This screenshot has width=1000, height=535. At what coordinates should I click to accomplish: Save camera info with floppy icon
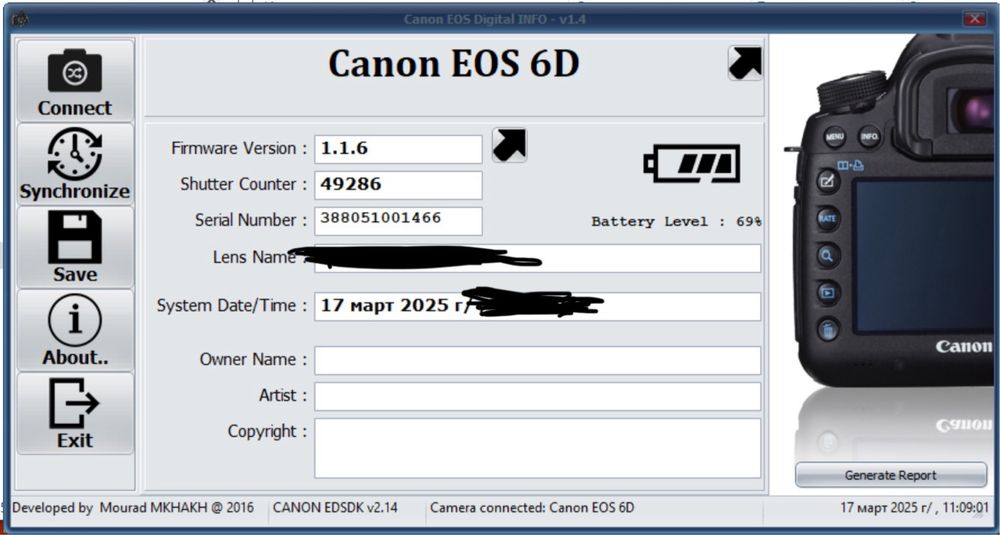coord(75,247)
